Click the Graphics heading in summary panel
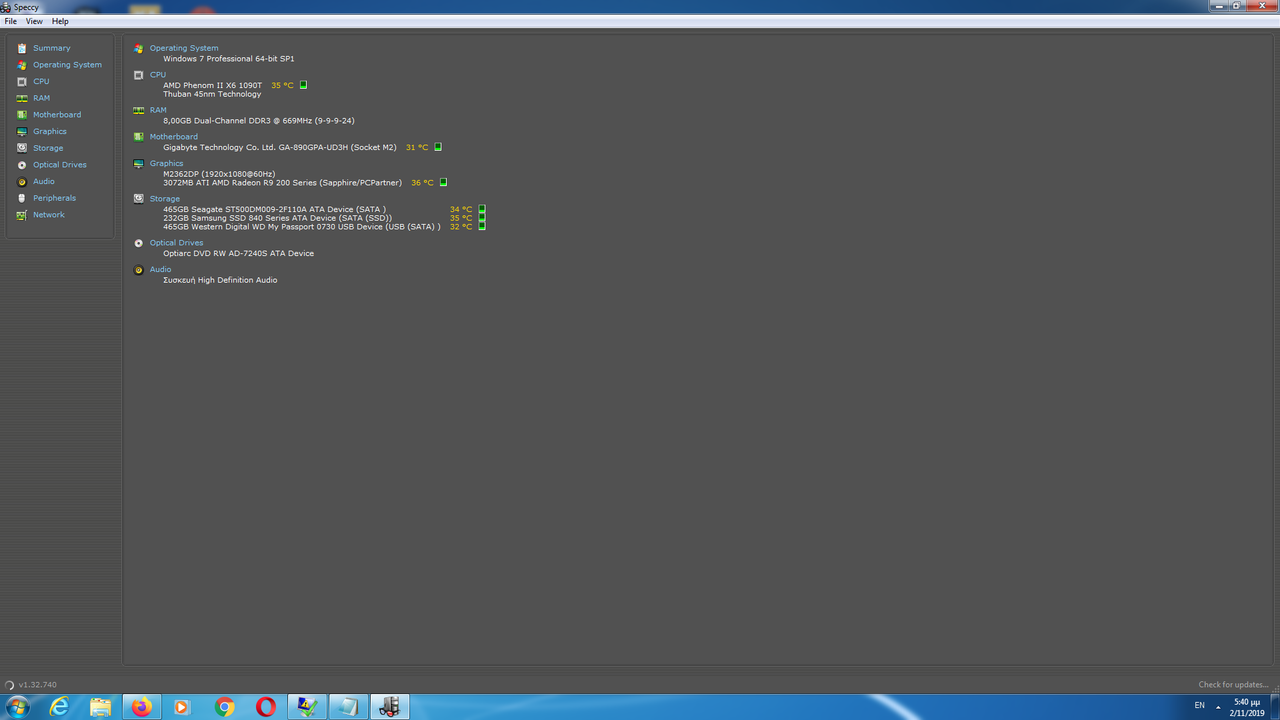This screenshot has height=720, width=1280. point(167,163)
